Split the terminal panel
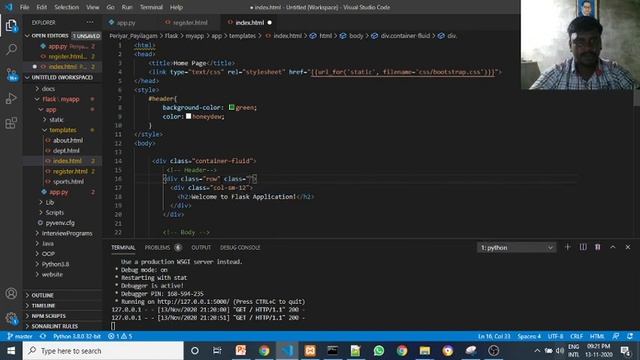 pyautogui.click(x=583, y=247)
